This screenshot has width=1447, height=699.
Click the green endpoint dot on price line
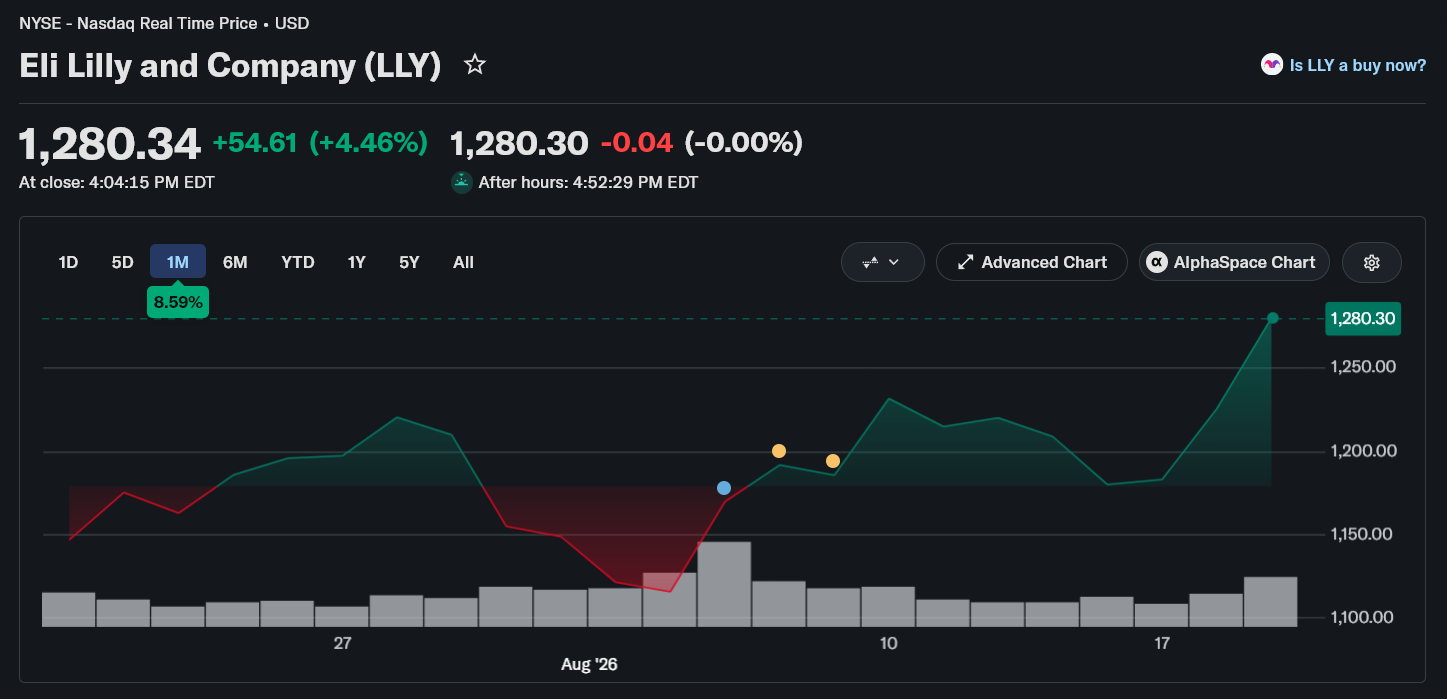point(1273,318)
